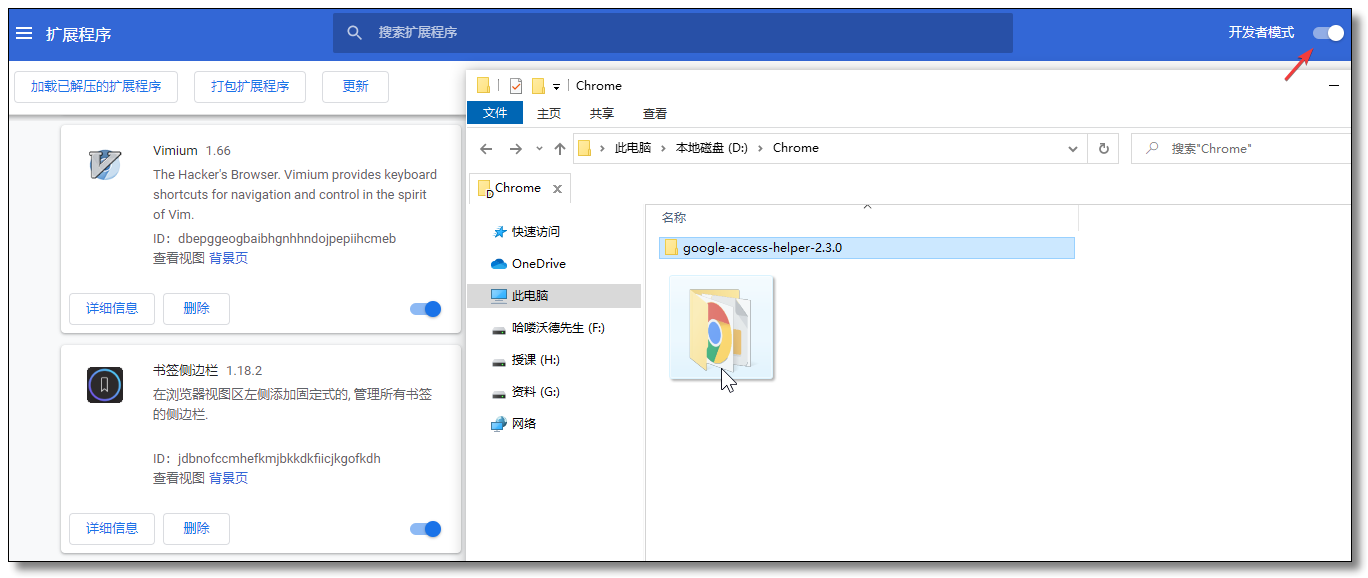Click 书签侧边栏 删除 button
The image size is (1368, 578).
[197, 528]
